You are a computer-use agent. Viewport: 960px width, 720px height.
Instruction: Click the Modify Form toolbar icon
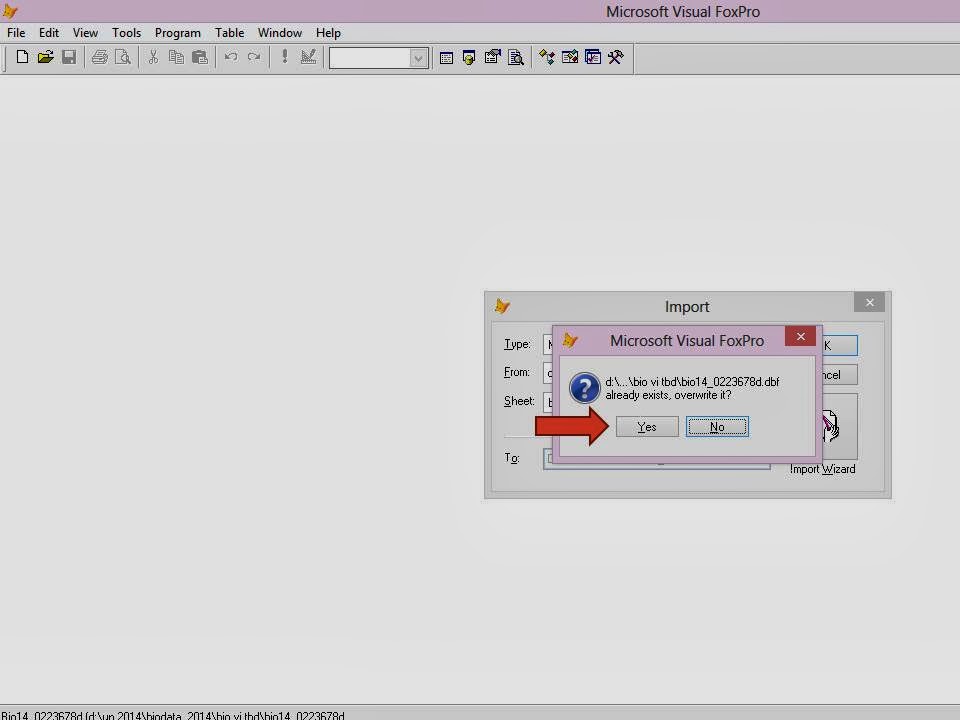pyautogui.click(x=308, y=58)
